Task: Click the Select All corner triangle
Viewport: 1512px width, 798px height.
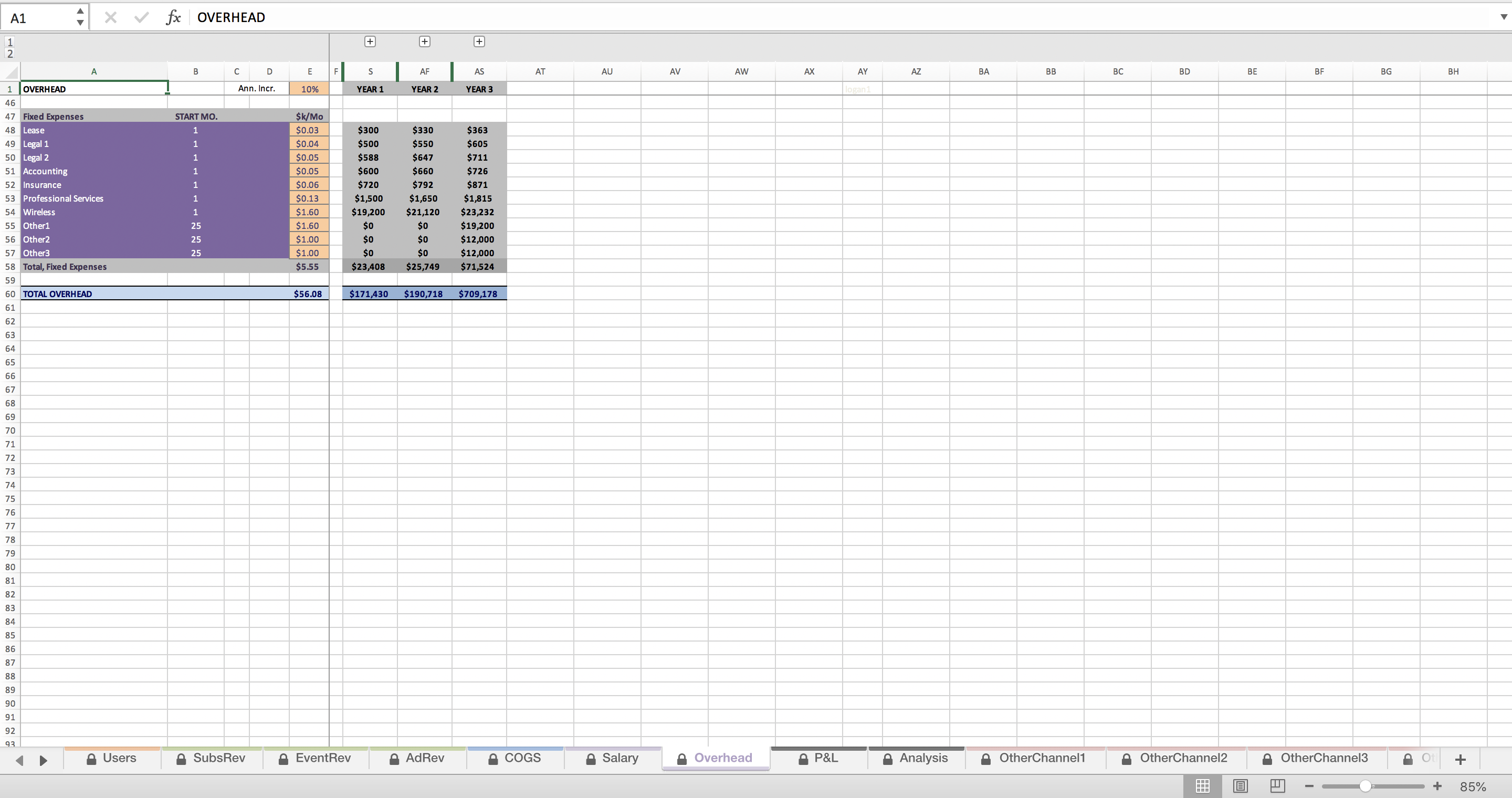Action: (10, 72)
